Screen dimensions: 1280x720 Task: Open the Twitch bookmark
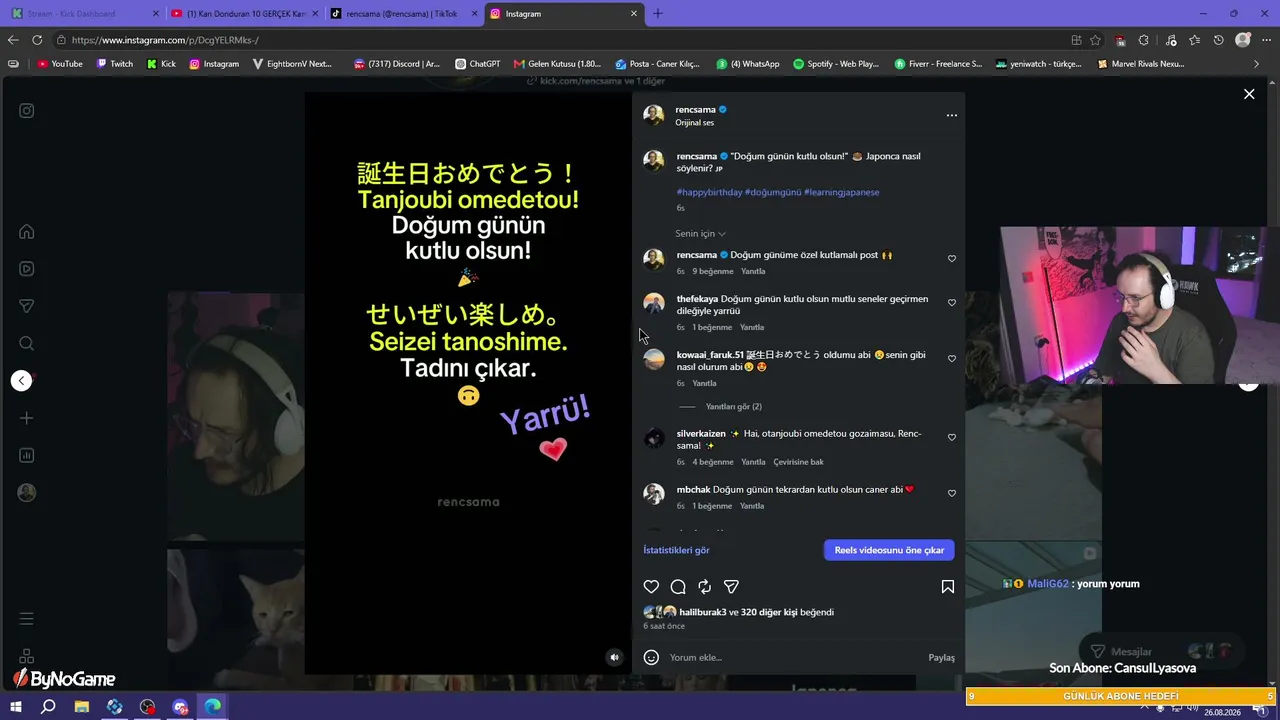[x=114, y=64]
